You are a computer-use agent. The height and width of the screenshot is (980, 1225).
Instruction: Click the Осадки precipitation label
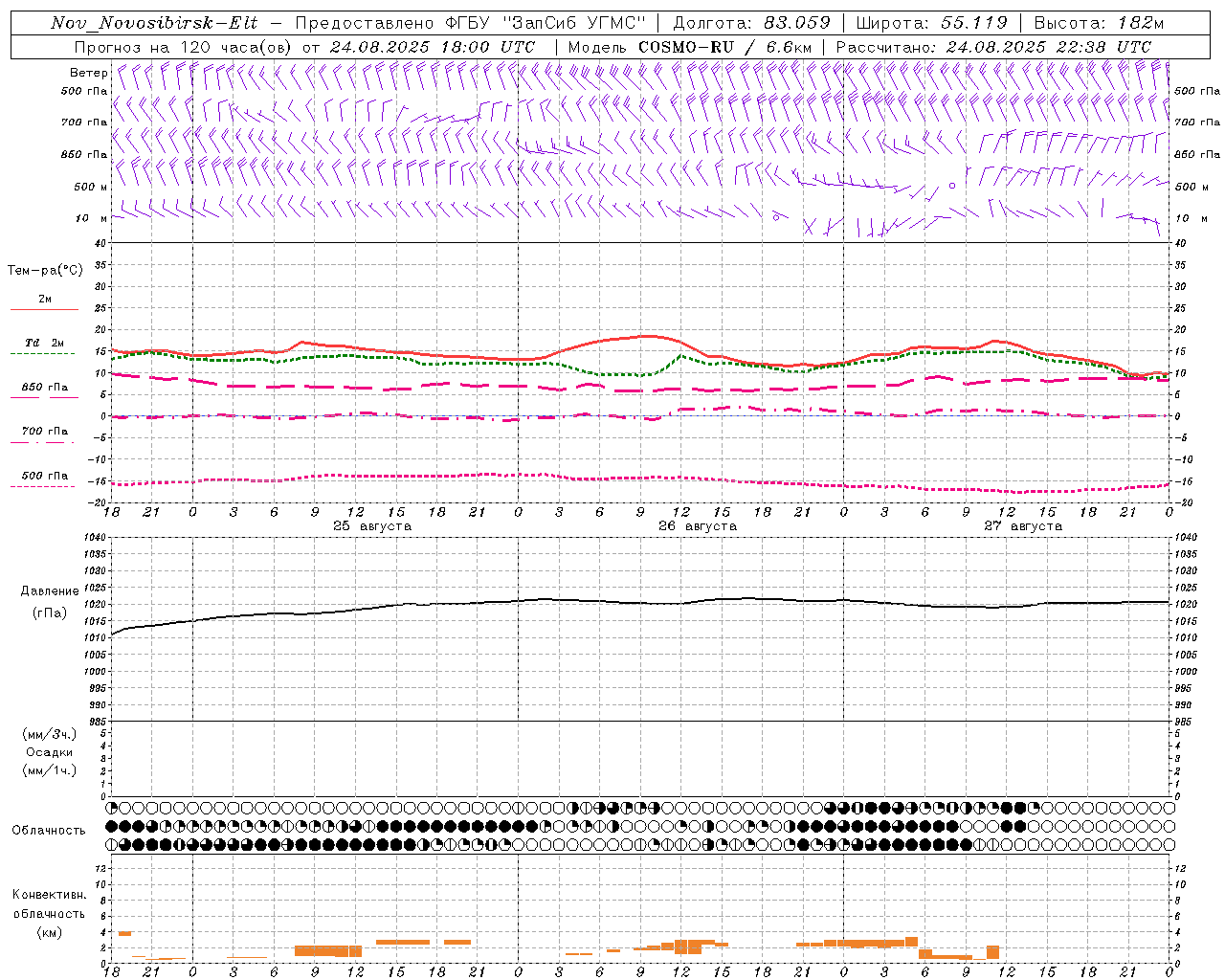tap(50, 753)
